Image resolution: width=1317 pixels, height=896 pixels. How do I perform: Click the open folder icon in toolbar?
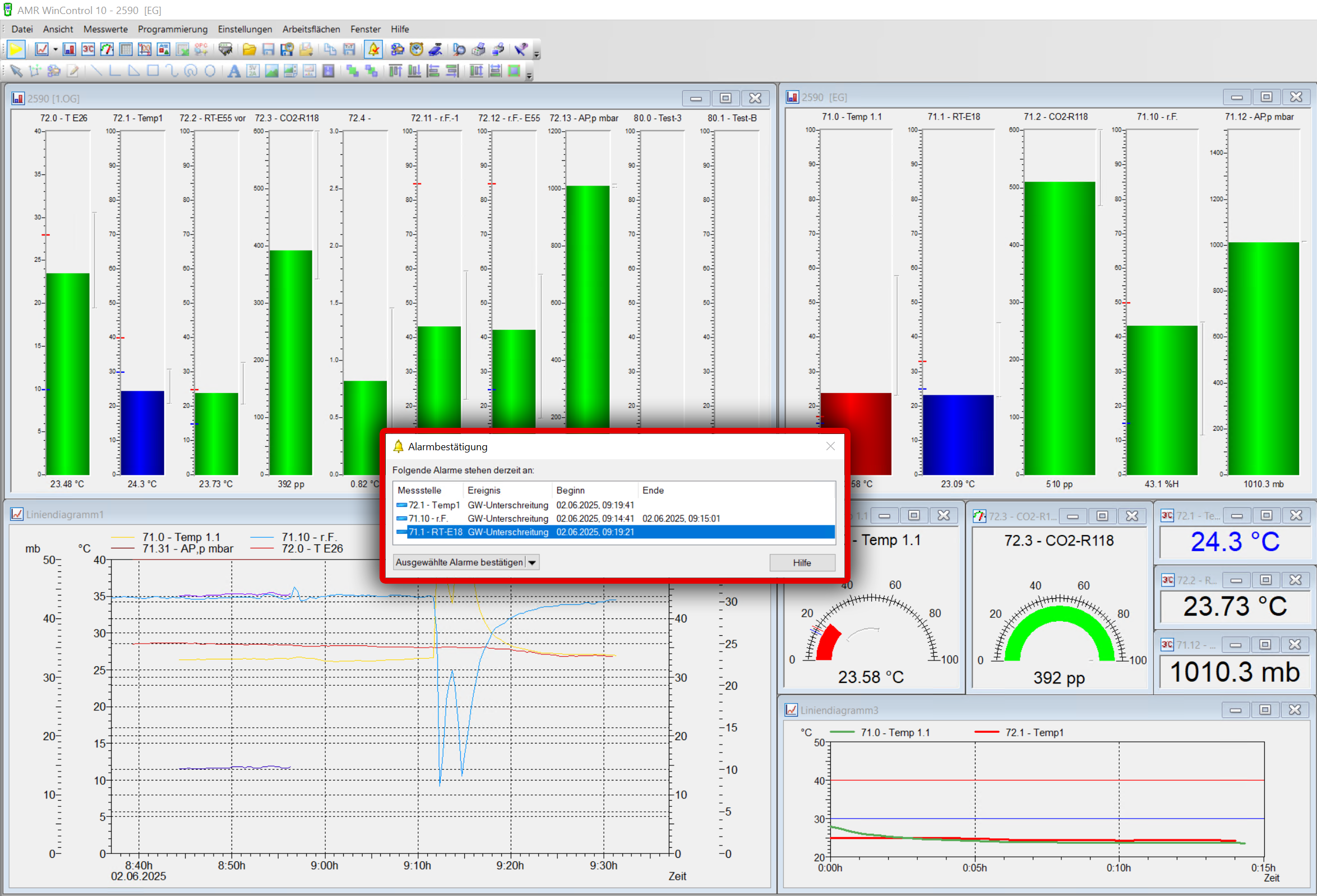point(249,50)
